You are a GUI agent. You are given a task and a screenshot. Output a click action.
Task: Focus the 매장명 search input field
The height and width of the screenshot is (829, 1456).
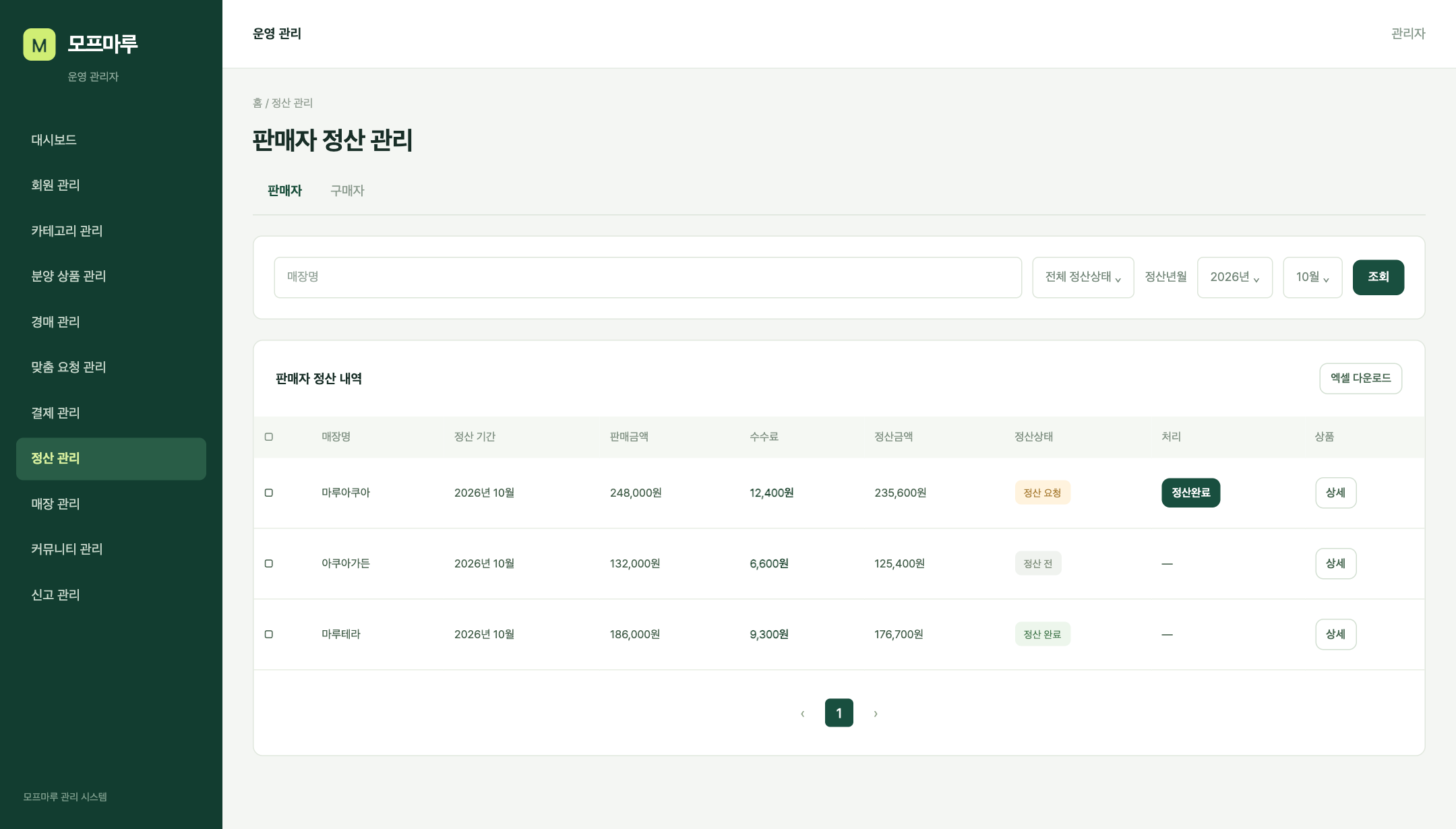tap(648, 277)
